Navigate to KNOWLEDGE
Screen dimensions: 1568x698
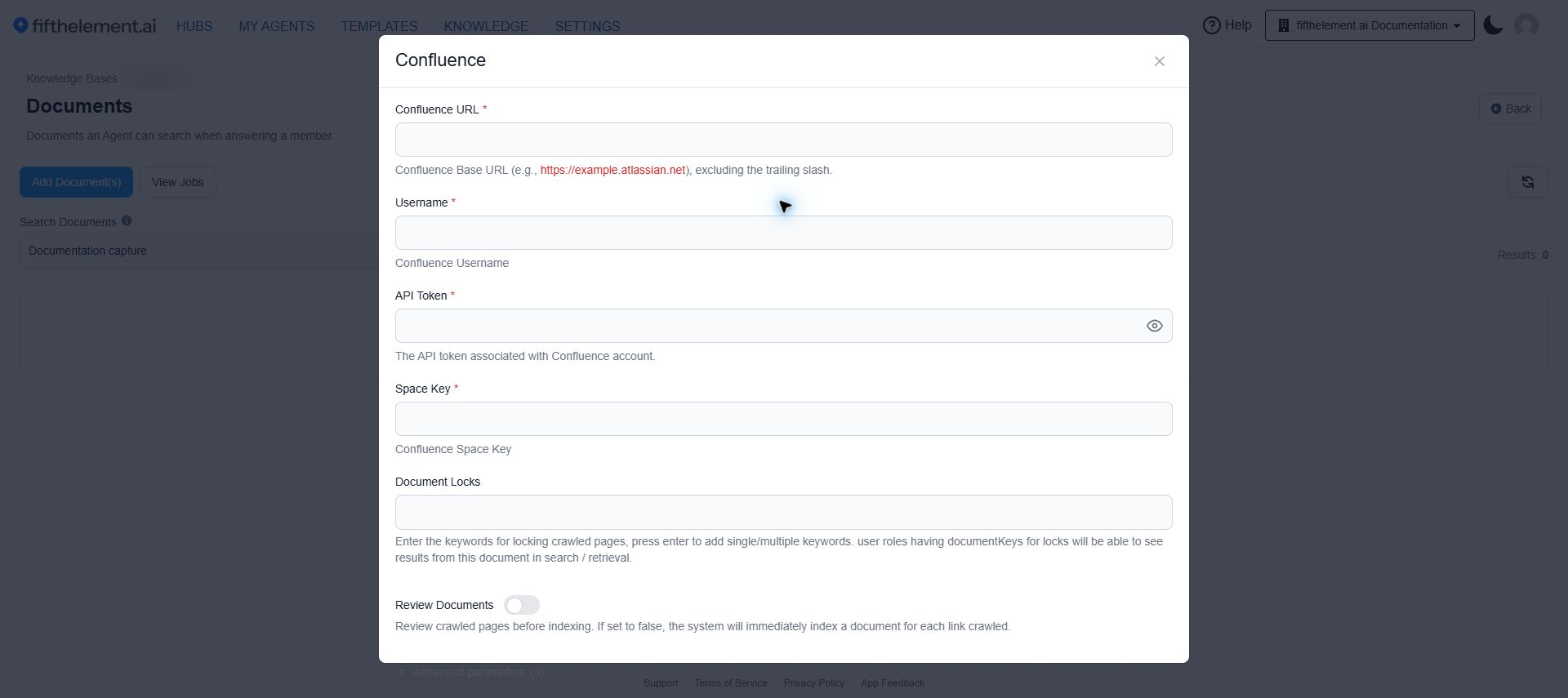[486, 26]
